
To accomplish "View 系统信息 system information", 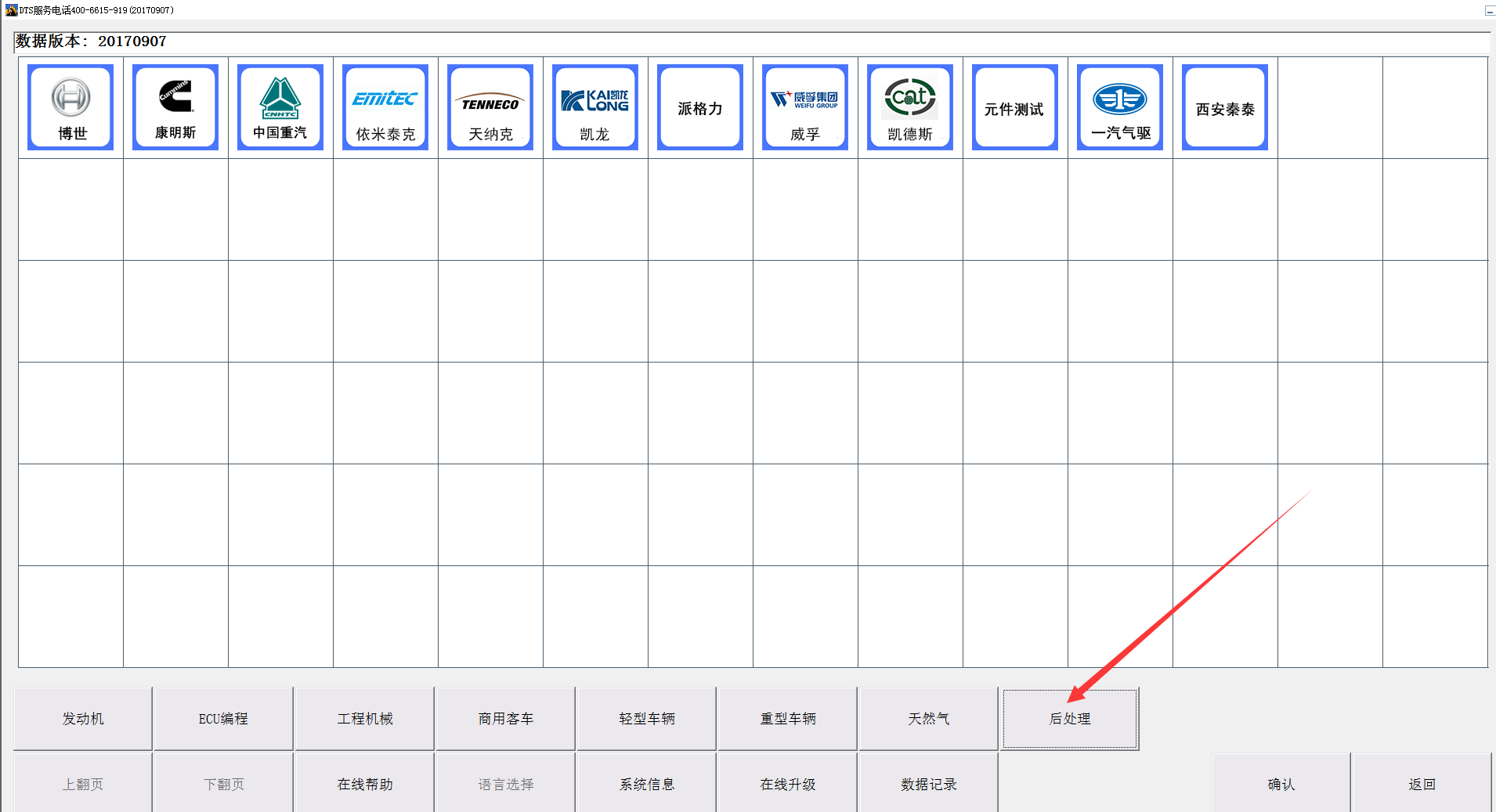I will coord(647,783).
